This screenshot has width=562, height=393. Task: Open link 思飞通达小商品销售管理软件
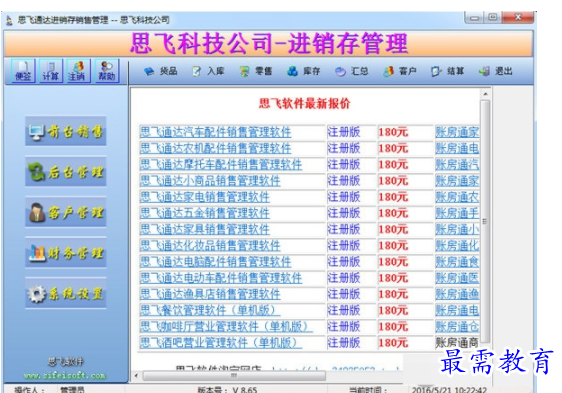(x=210, y=181)
